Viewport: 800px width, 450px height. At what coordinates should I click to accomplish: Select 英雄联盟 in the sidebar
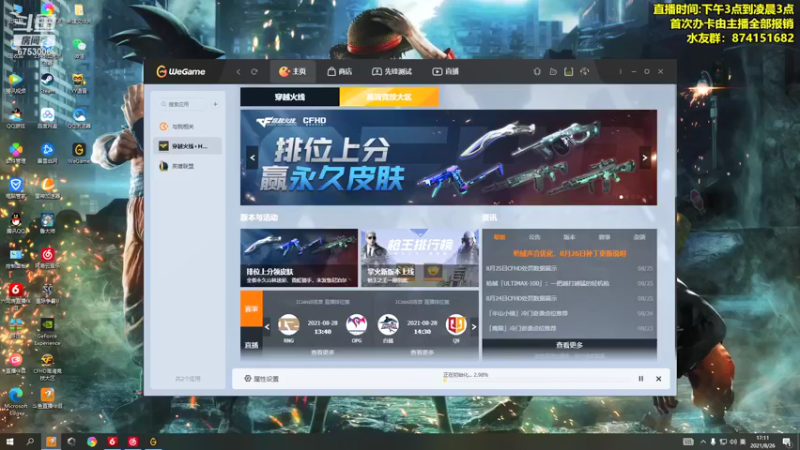pyautogui.click(x=188, y=166)
